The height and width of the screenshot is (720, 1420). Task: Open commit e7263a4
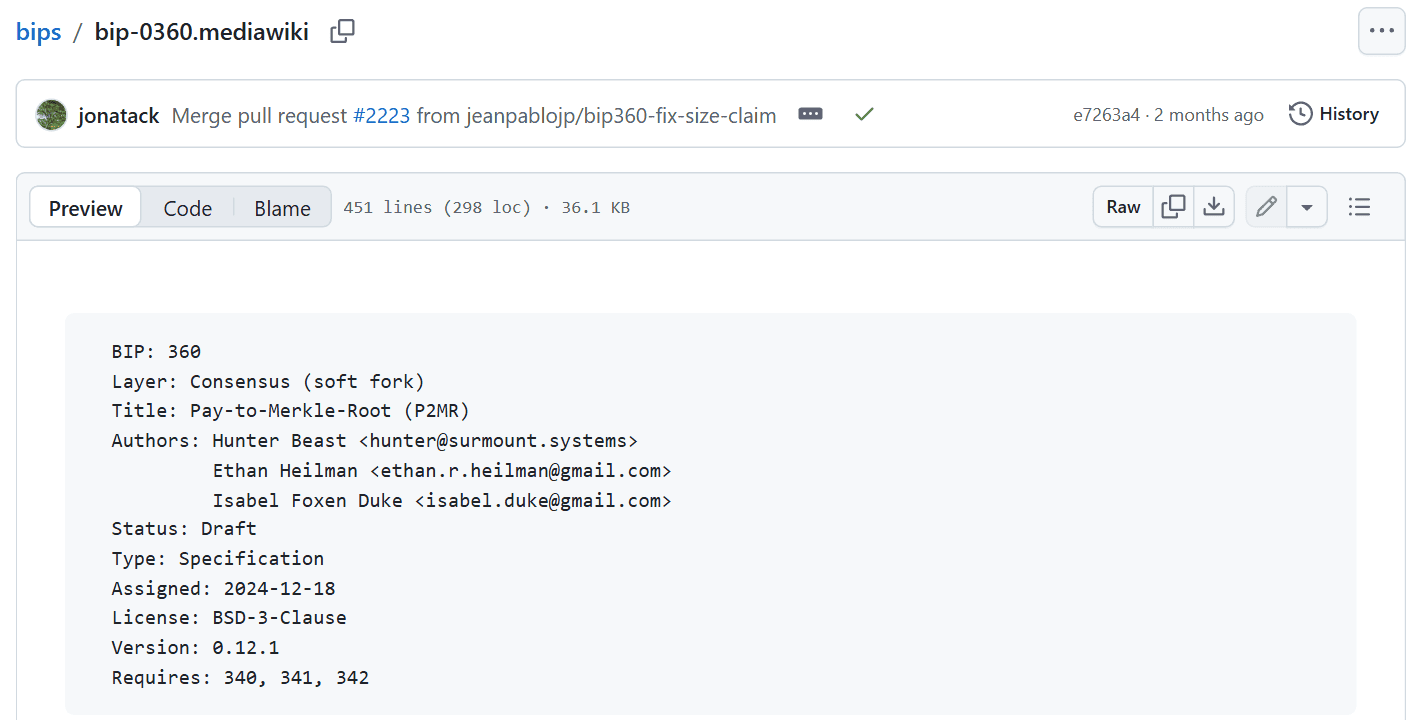point(1106,115)
